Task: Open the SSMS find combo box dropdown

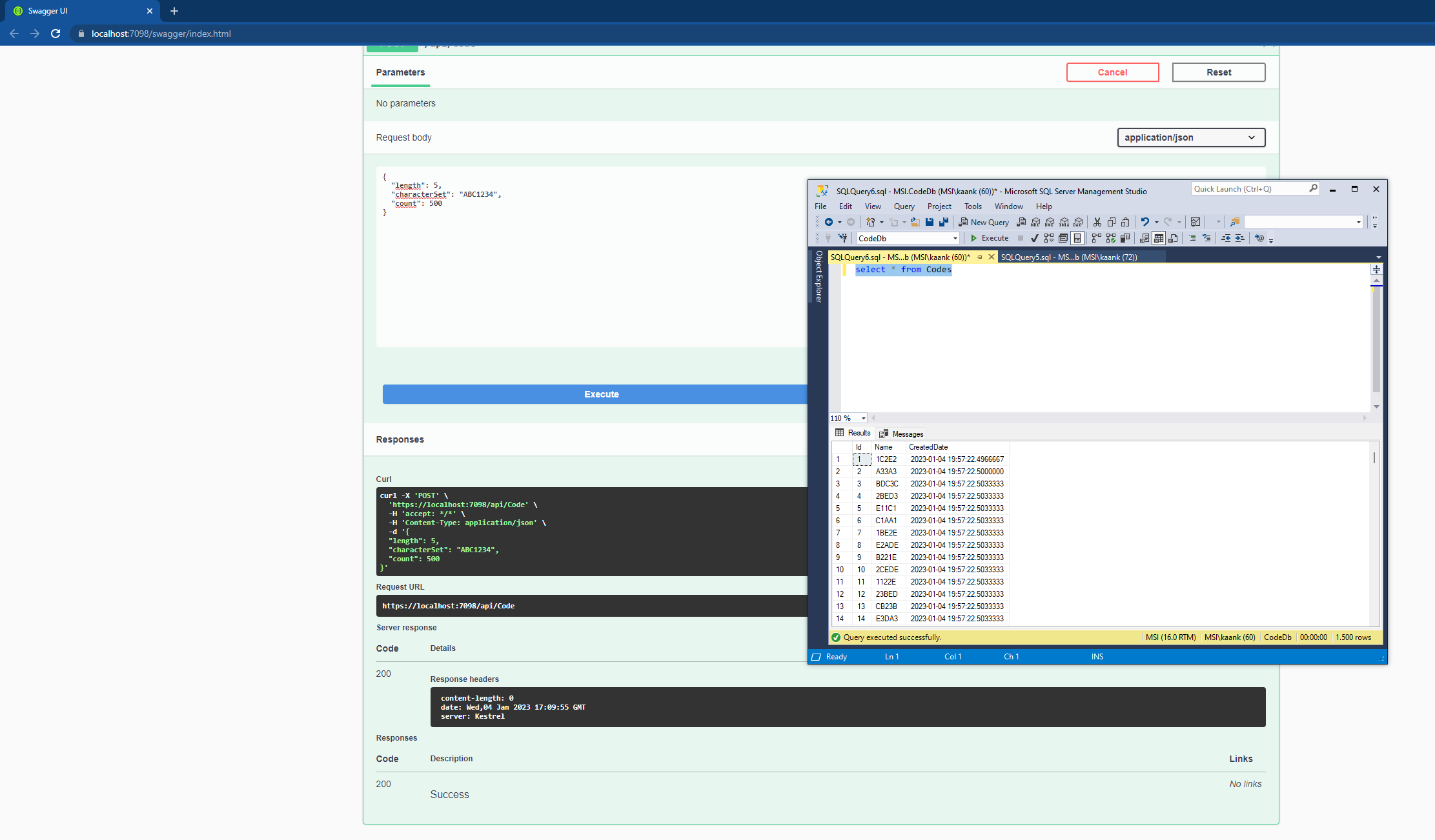Action: pos(1358,222)
